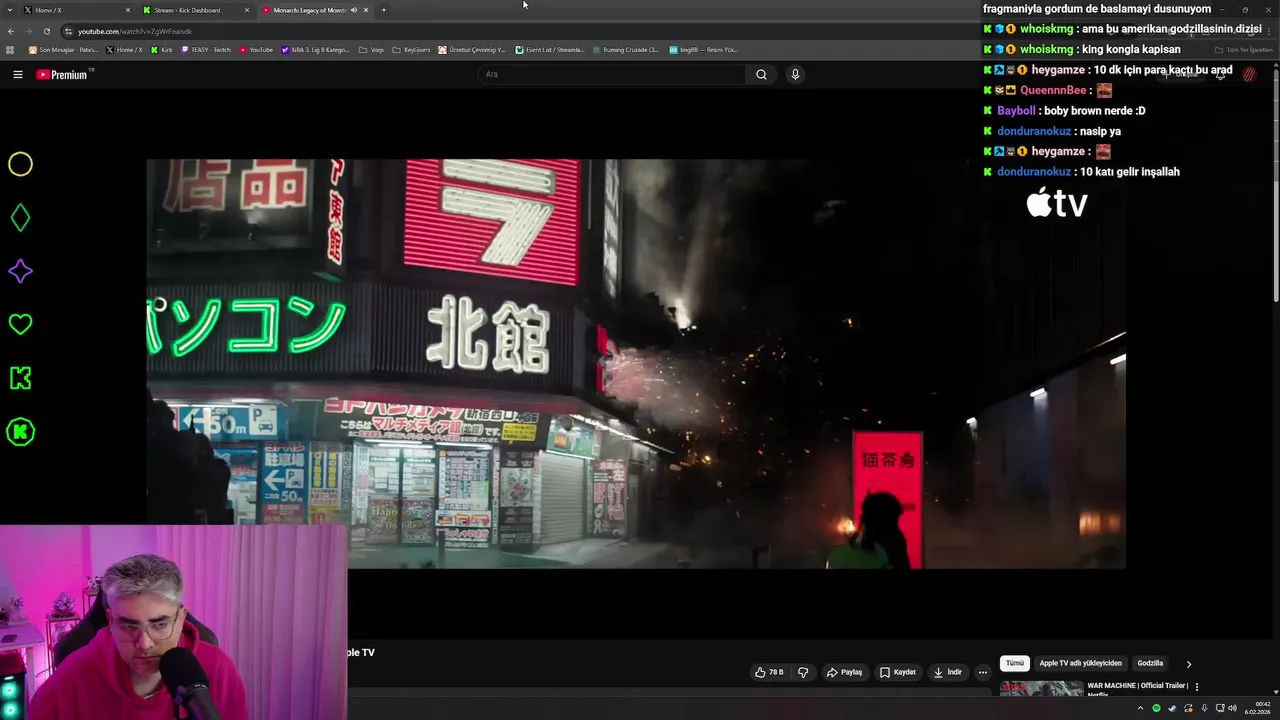
Task: Open NBA 3. Lig B Katego bookmark
Action: point(316,49)
